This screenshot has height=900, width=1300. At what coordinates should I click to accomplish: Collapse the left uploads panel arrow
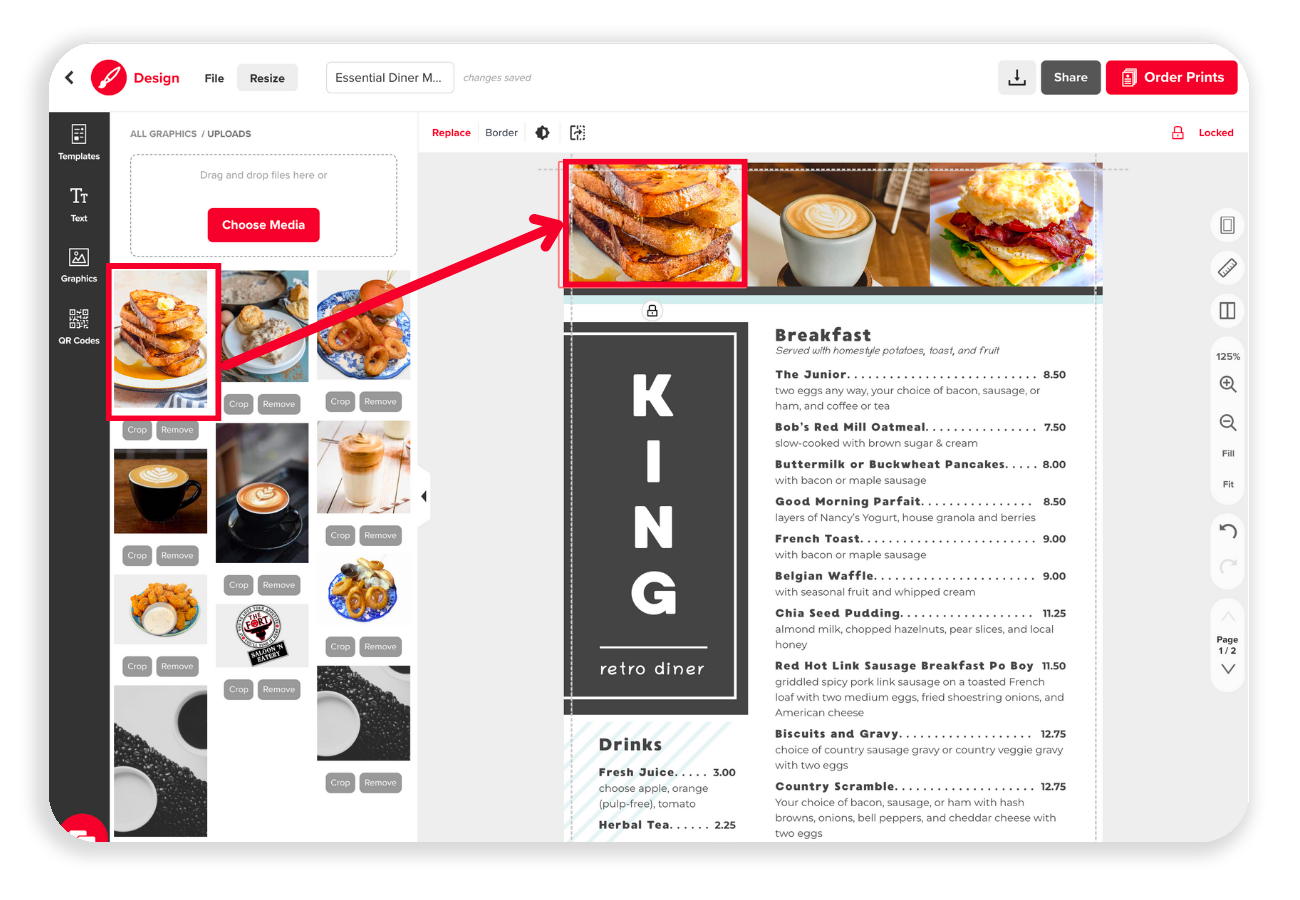click(x=424, y=496)
